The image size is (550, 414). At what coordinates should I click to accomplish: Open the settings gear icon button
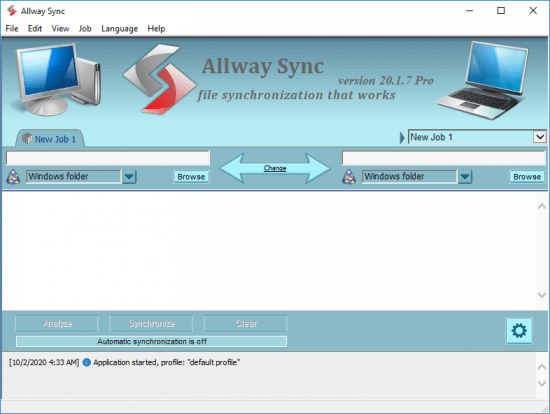[x=519, y=330]
